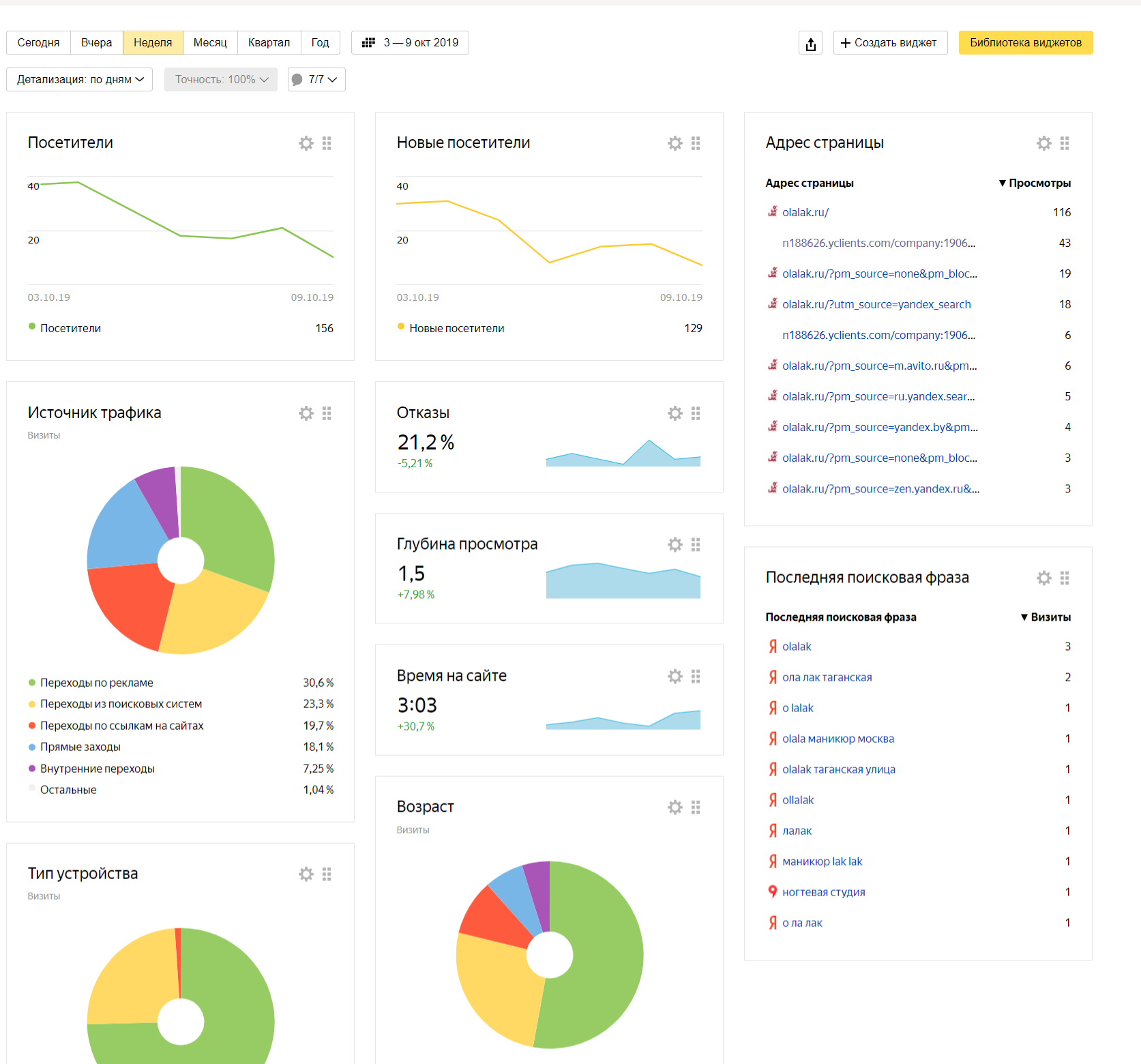This screenshot has width=1141, height=1064.
Task: Open the Библиотека виджетов button
Action: tap(1026, 42)
